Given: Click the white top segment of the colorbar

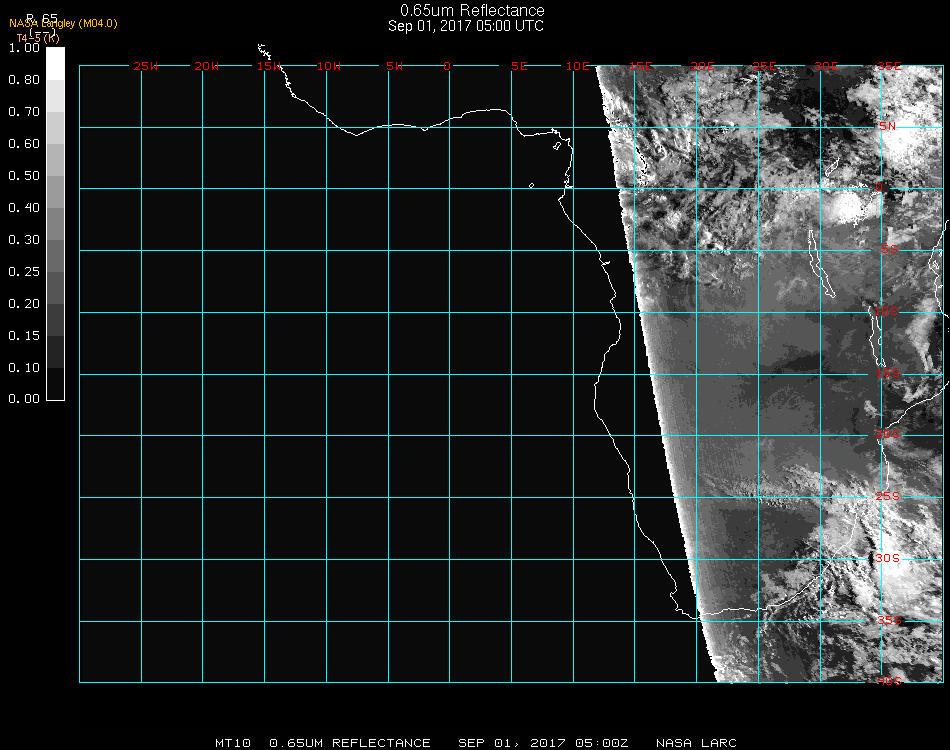Looking at the screenshot, I should [x=55, y=64].
